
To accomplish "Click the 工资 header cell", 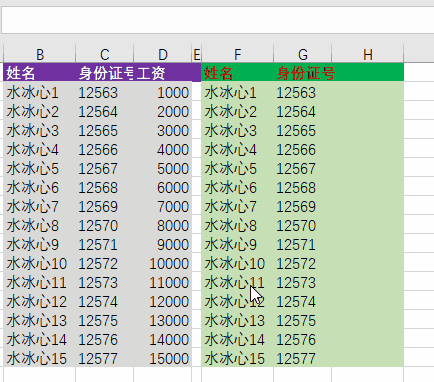I will (x=163, y=72).
